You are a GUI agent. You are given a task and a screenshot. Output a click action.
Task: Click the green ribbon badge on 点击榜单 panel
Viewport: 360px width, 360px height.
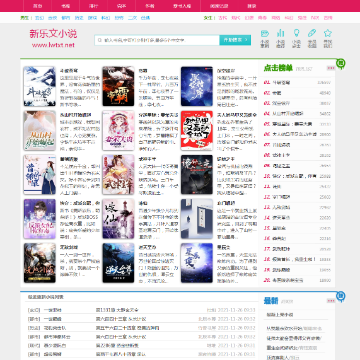coord(340,63)
